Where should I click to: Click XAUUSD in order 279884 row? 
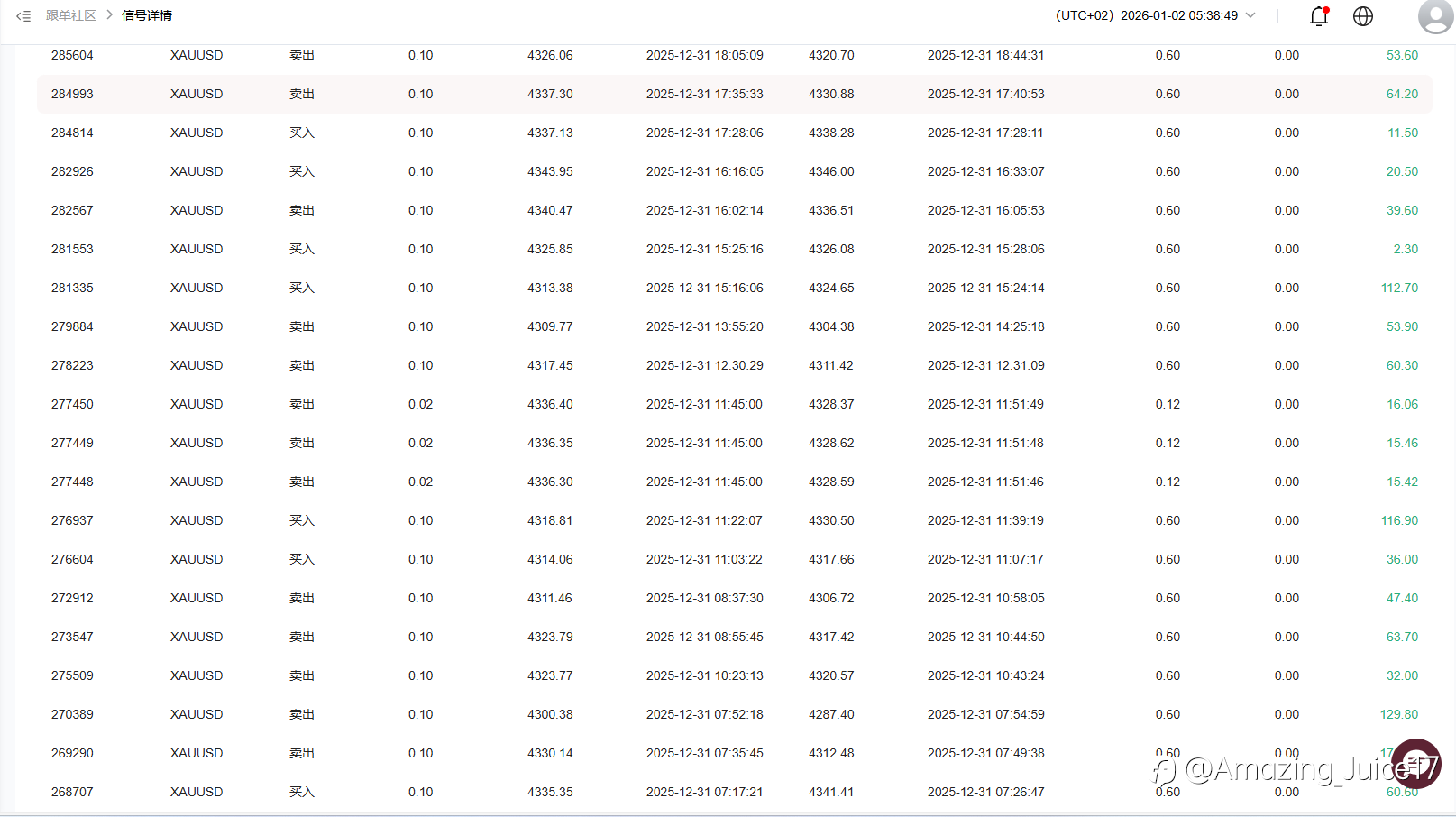click(x=197, y=326)
